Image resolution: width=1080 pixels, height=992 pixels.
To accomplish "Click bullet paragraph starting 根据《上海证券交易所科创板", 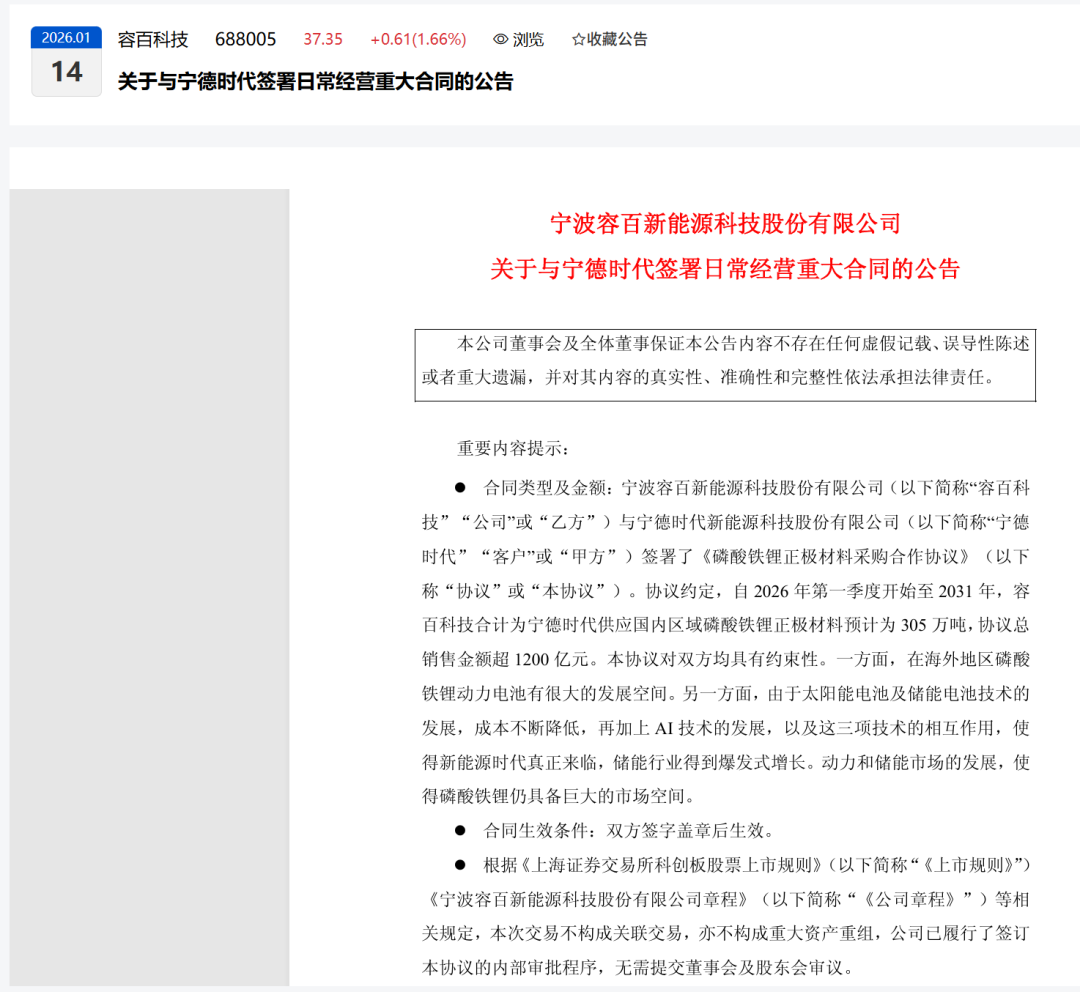I will pos(725,916).
